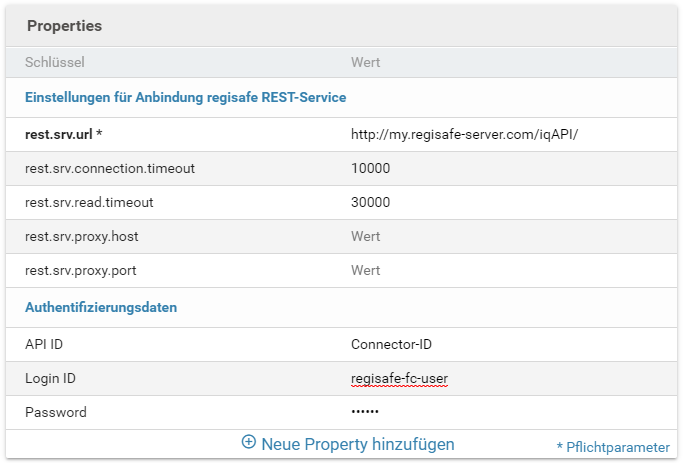Select the 'Schlüssel' column header
Viewport: 683px width, 463px height.
55,62
